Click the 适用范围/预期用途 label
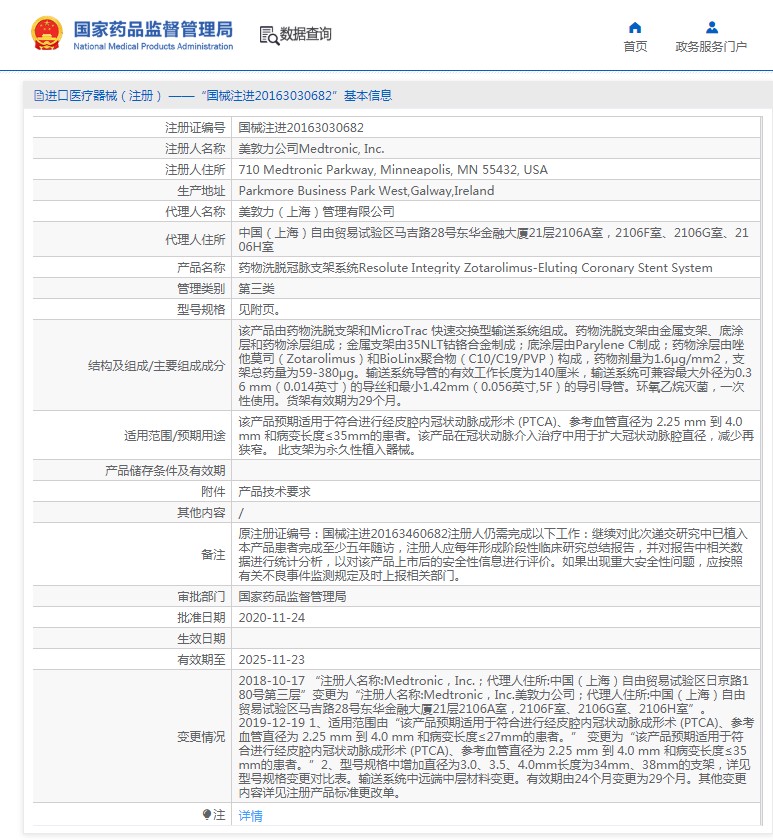Screen dimensions: 773x840 (175, 436)
